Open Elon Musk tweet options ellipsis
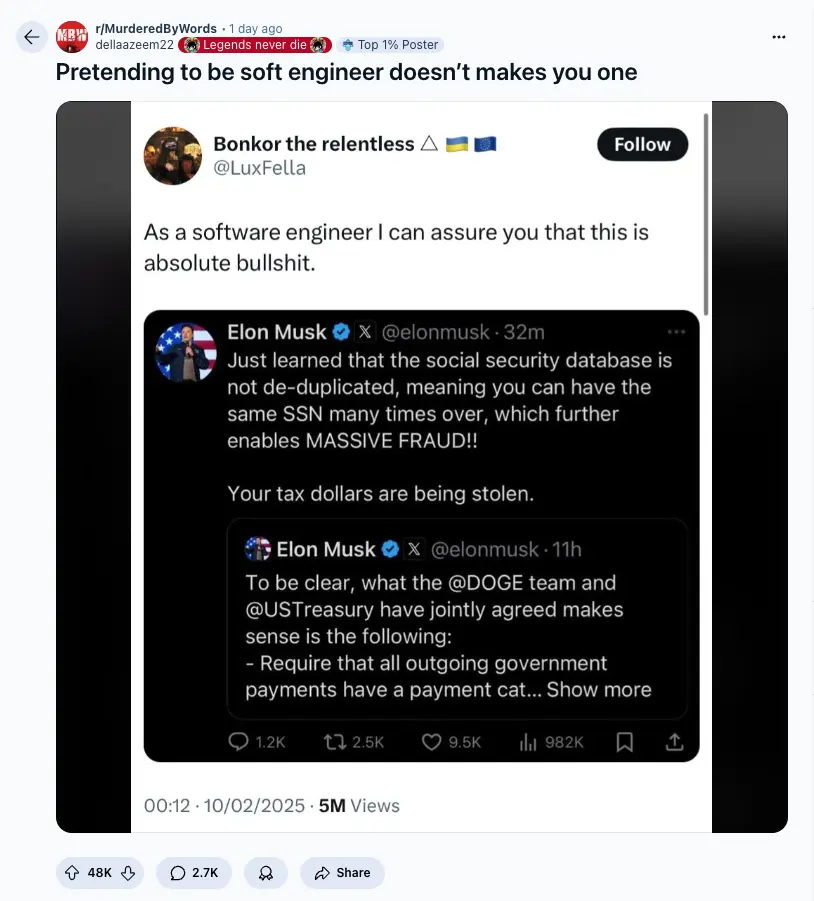 [676, 332]
